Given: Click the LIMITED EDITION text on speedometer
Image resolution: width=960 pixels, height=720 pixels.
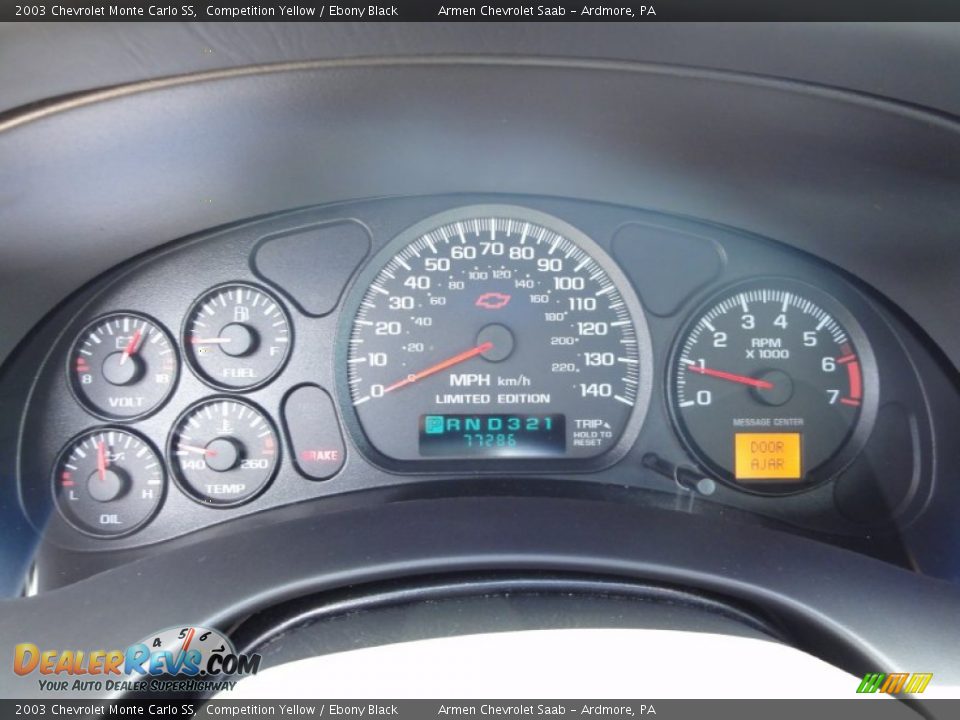Looking at the screenshot, I should pos(492,399).
